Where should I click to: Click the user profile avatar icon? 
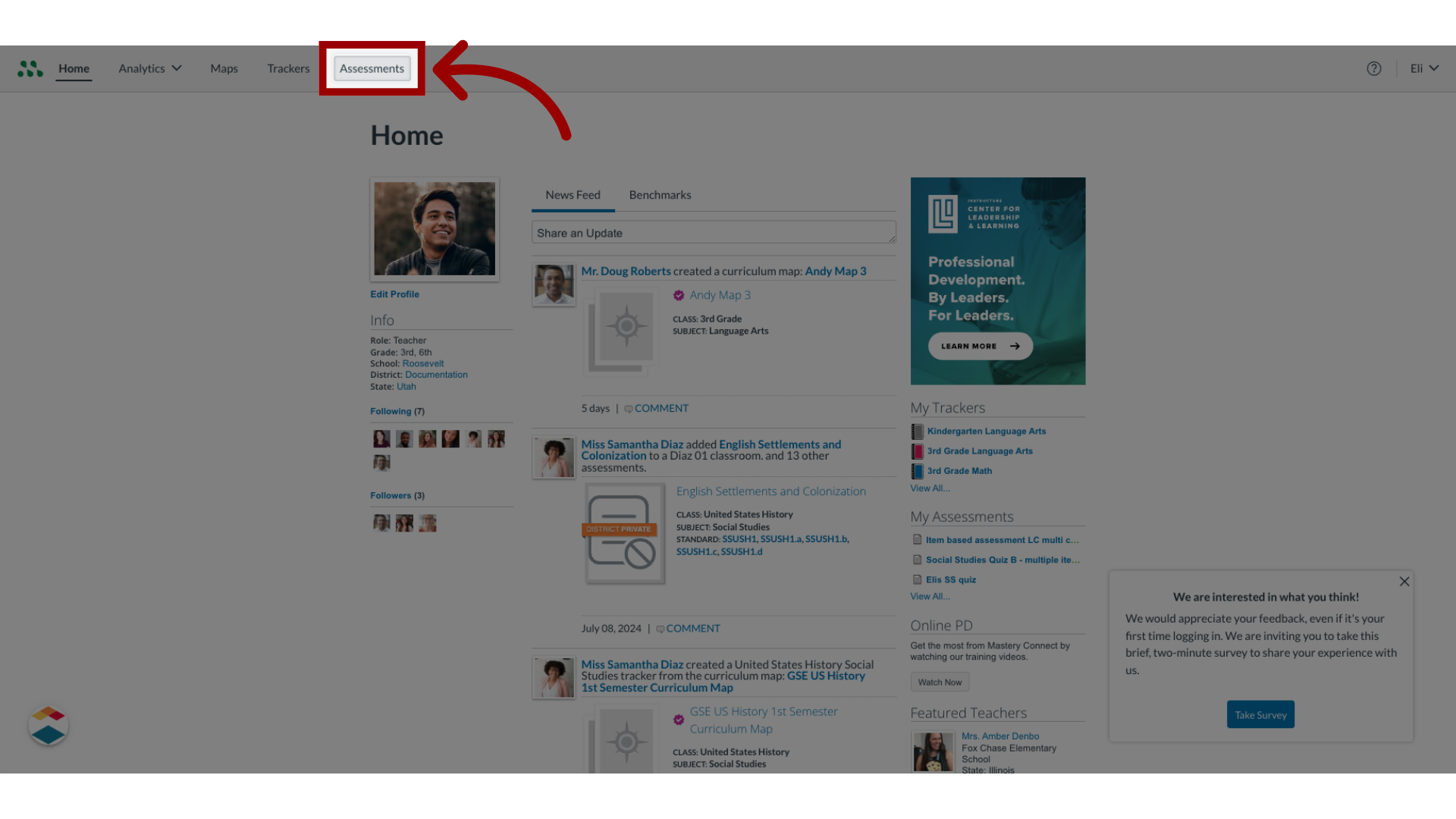tap(434, 229)
